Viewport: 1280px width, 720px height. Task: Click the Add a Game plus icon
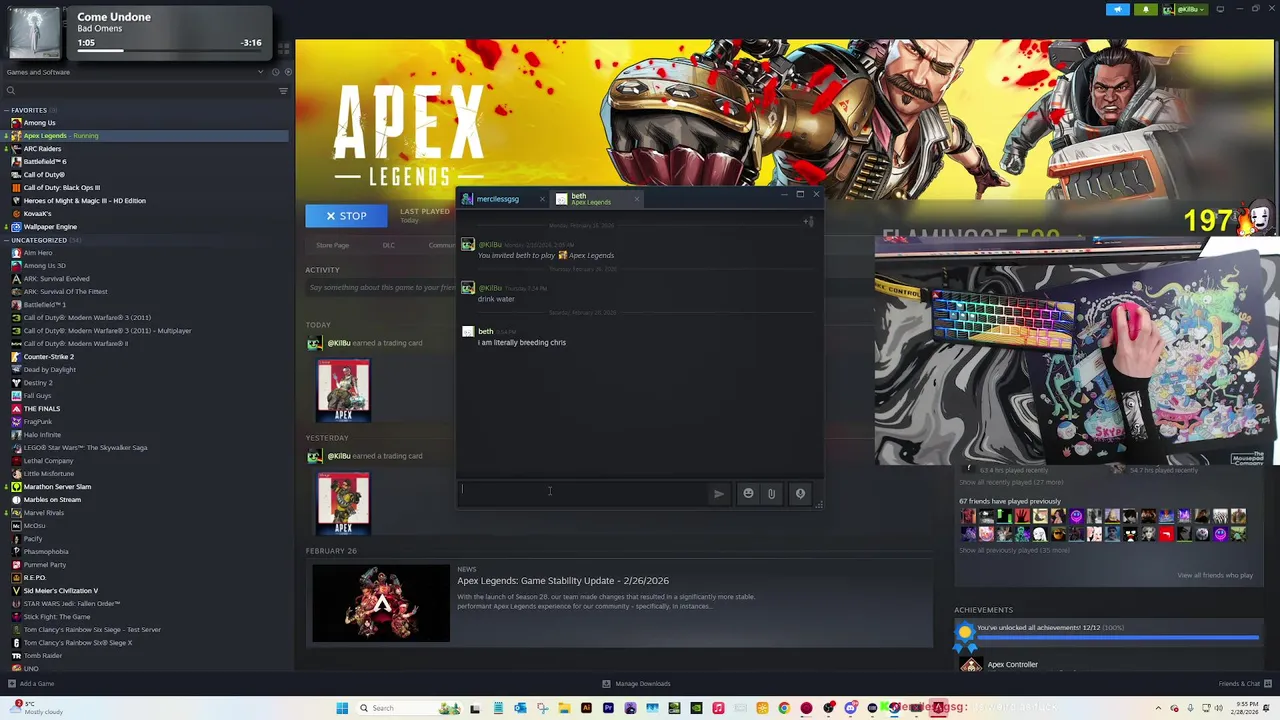tap(11, 684)
